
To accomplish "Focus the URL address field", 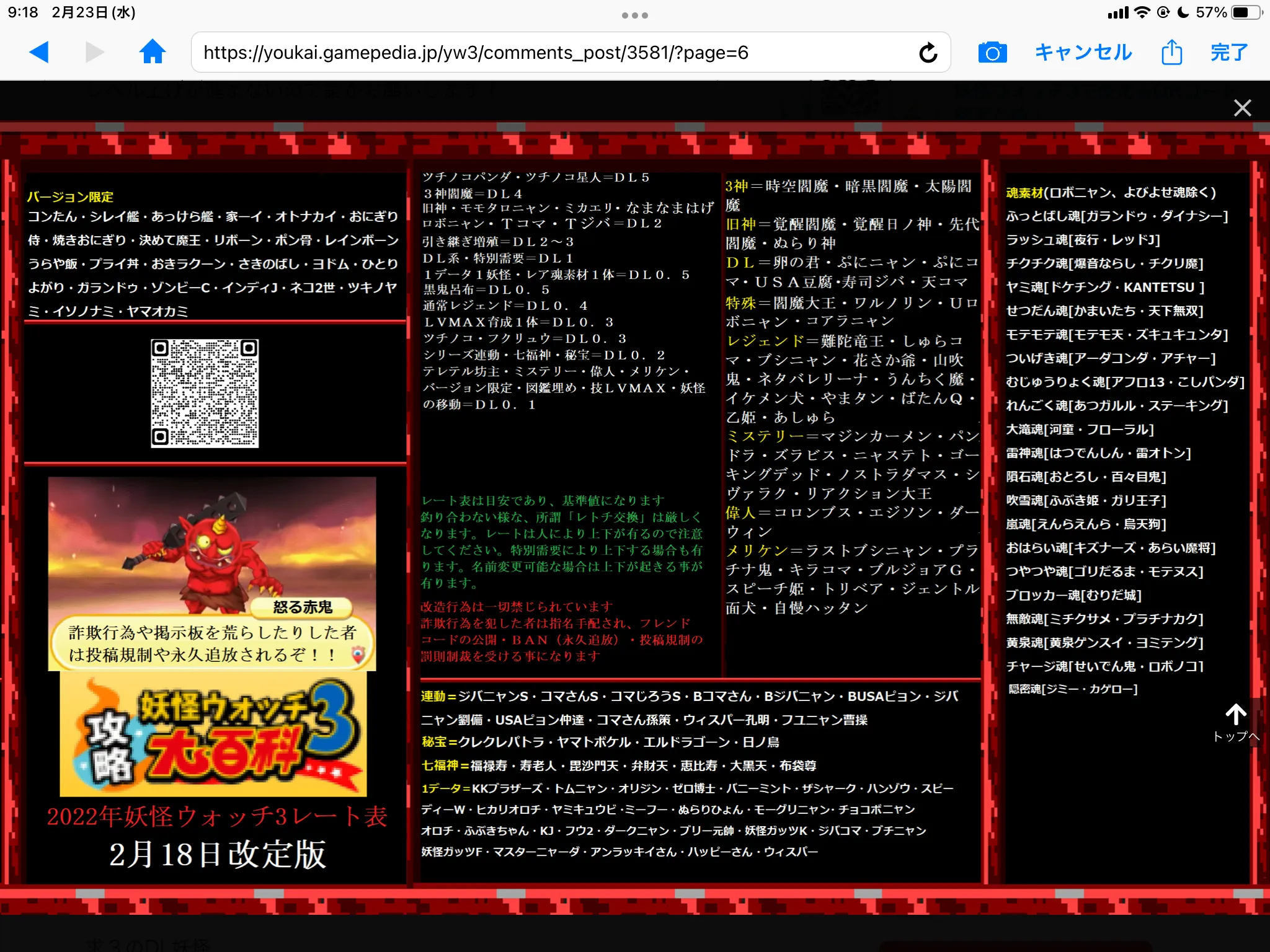I will pos(571,53).
